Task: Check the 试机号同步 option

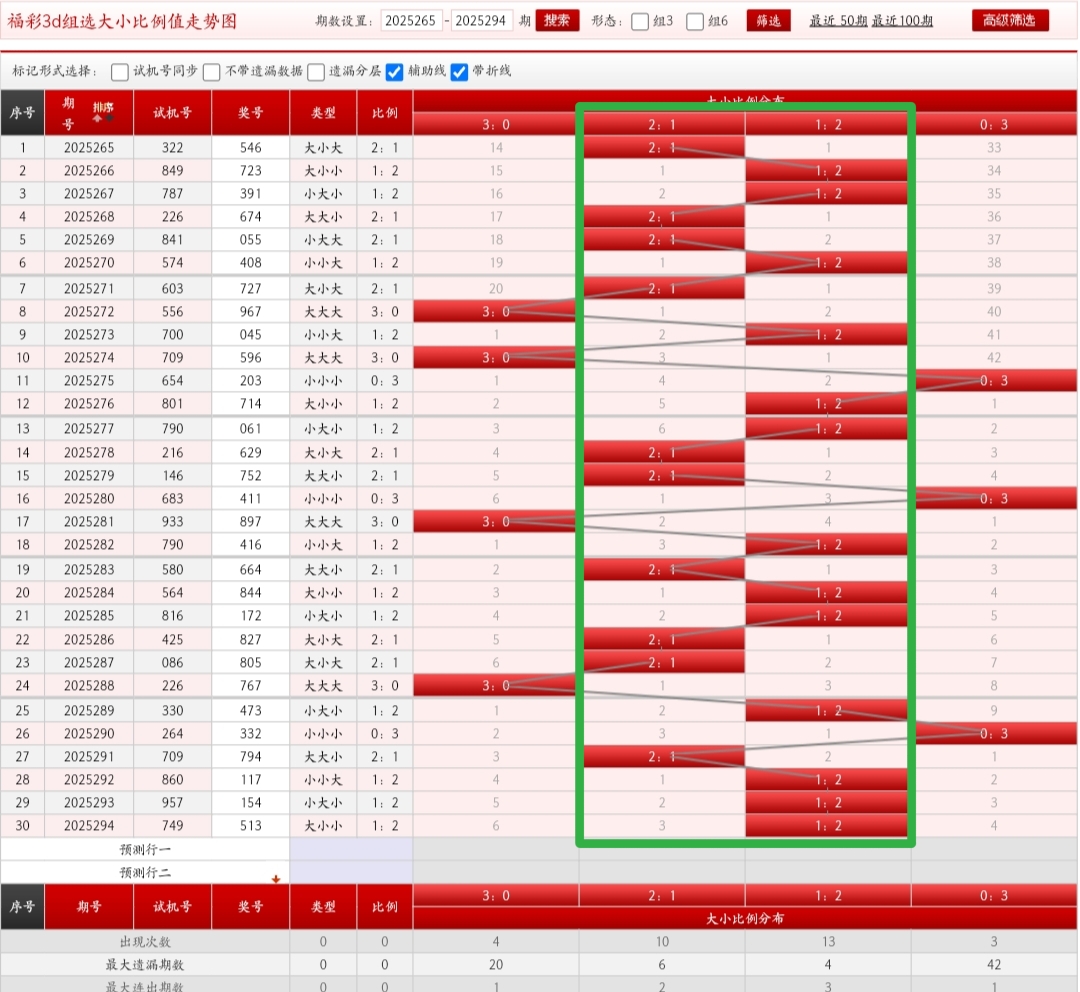Action: point(120,72)
